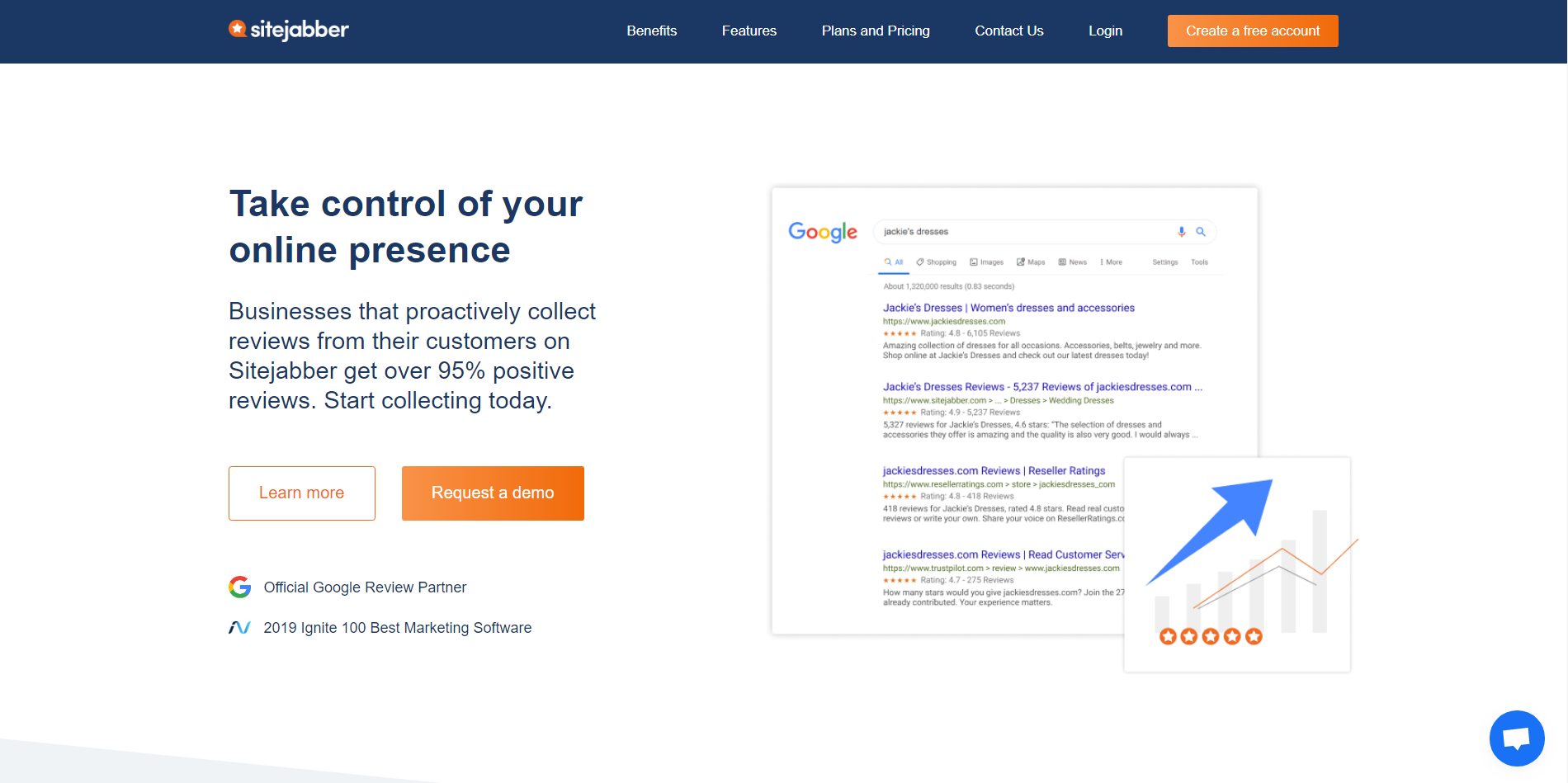Click the Take control of your online presence heading
Viewport: 1568px width, 783px height.
(406, 227)
